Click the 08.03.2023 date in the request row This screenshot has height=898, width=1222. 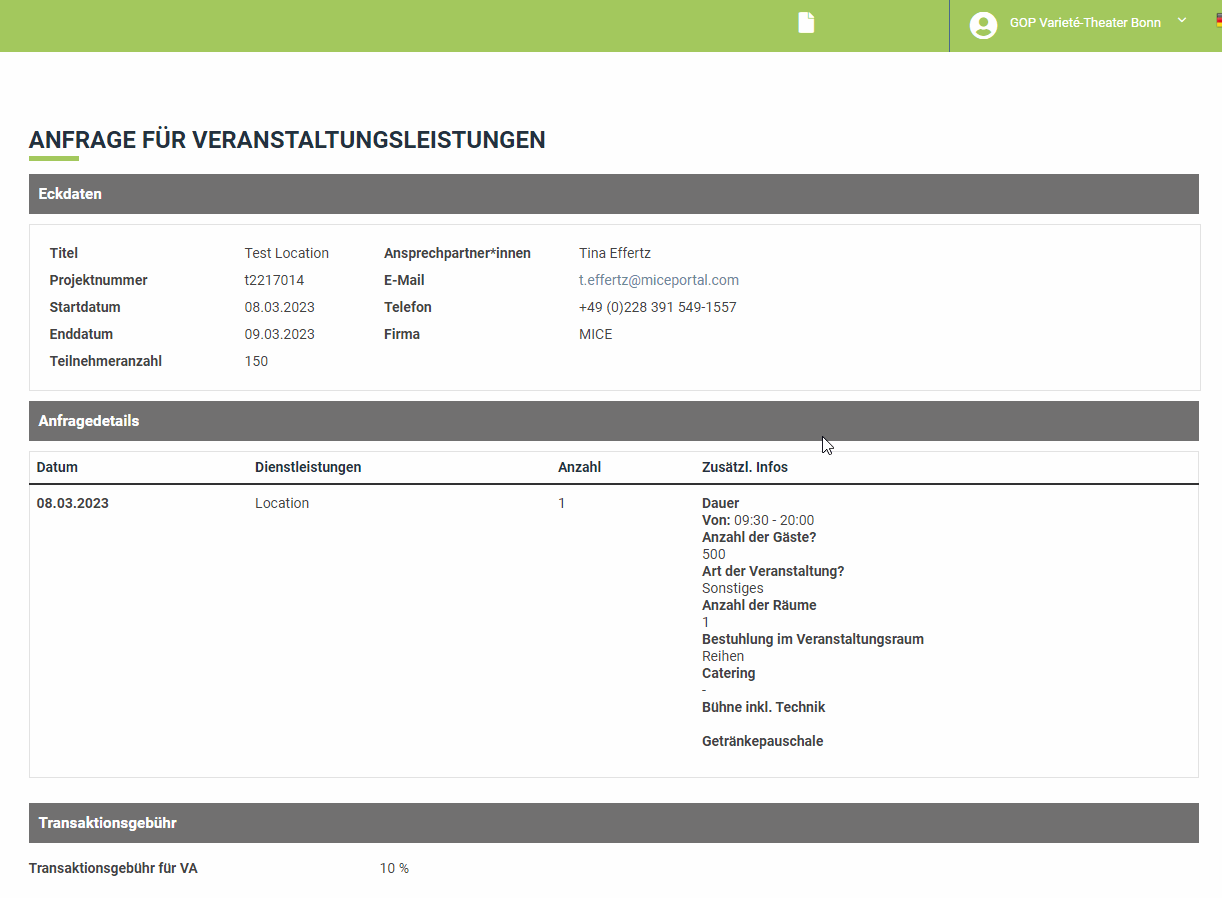73,503
